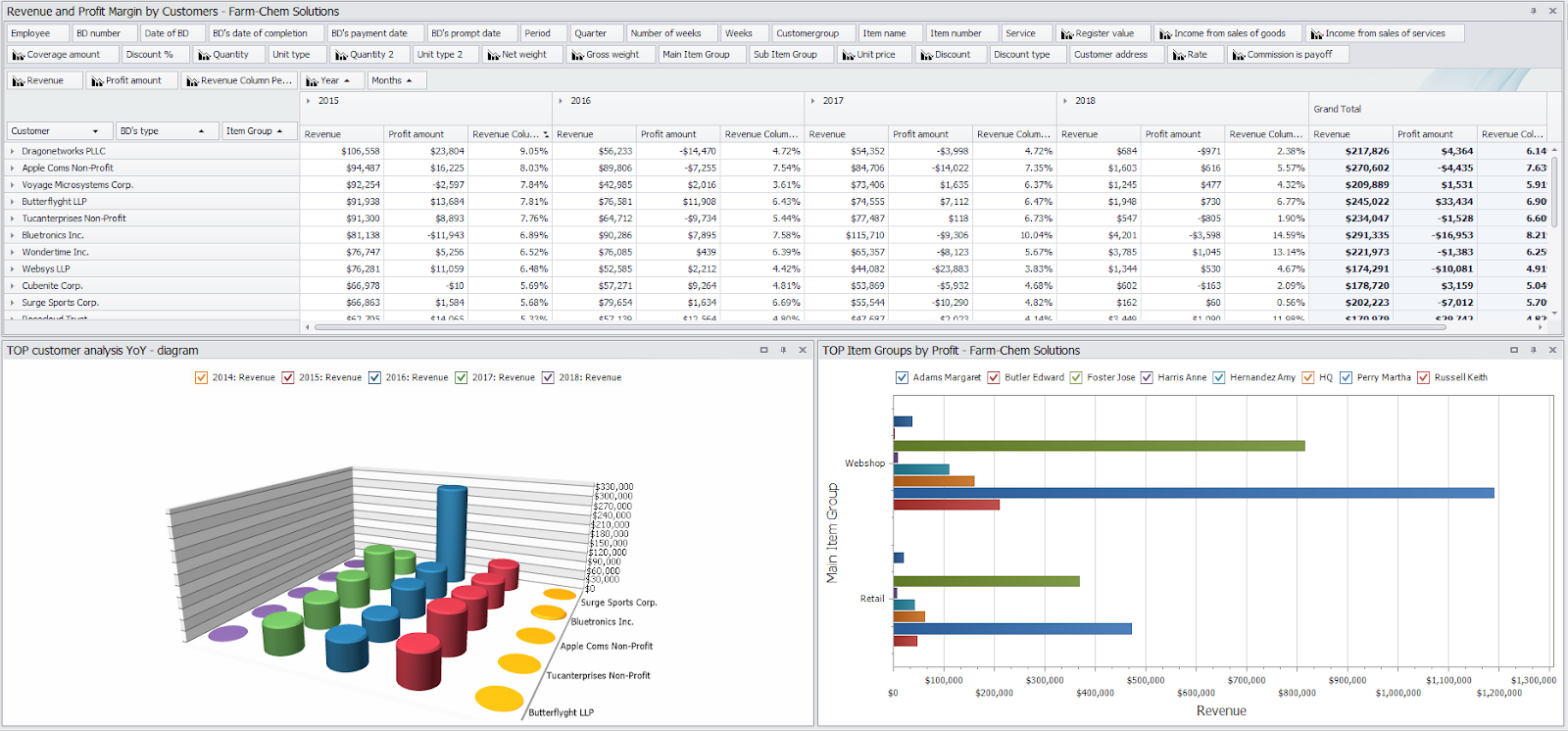Toggle the HQ legend checkbox

[x=1308, y=377]
